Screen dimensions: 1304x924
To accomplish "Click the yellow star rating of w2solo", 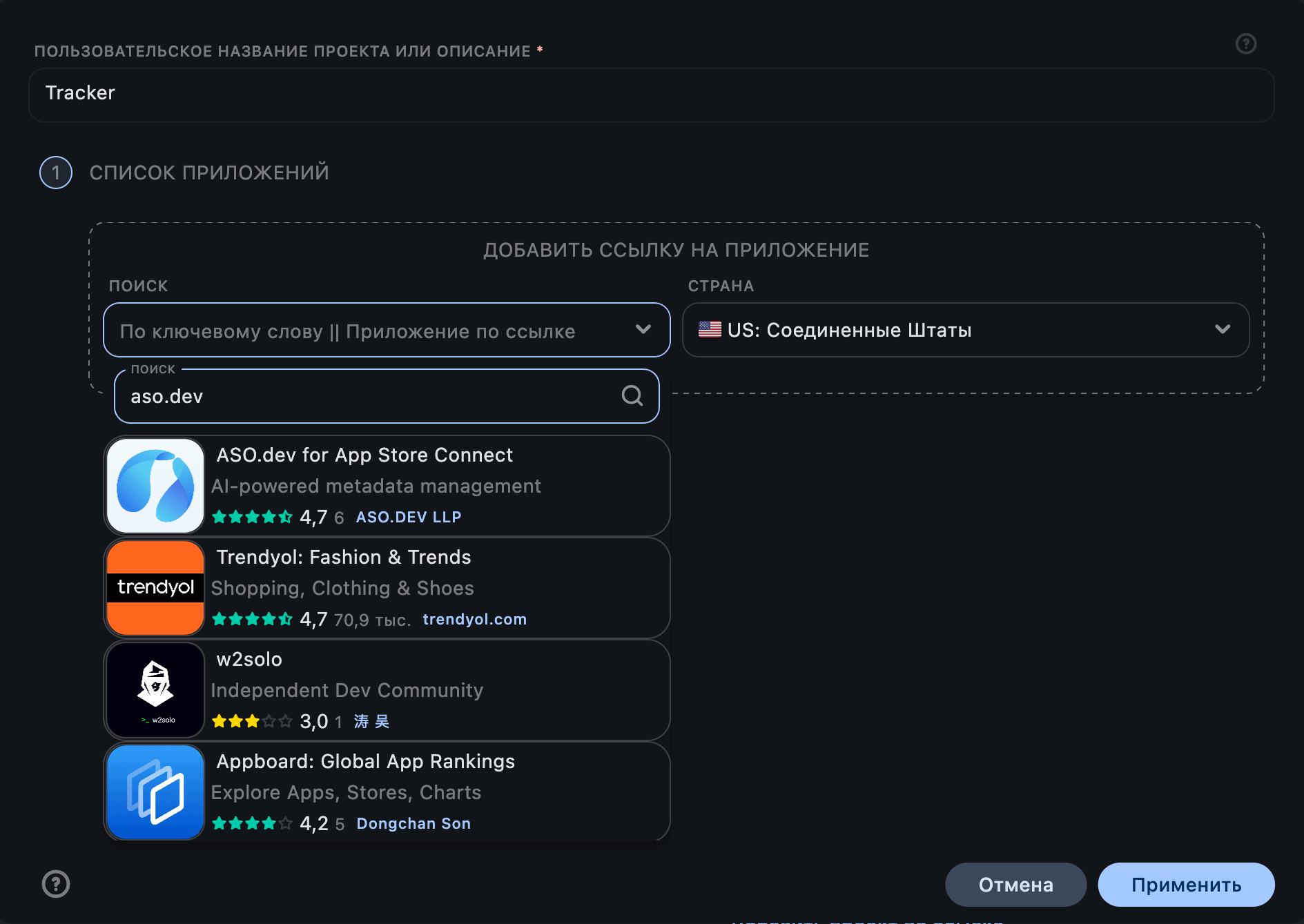I will 252,720.
